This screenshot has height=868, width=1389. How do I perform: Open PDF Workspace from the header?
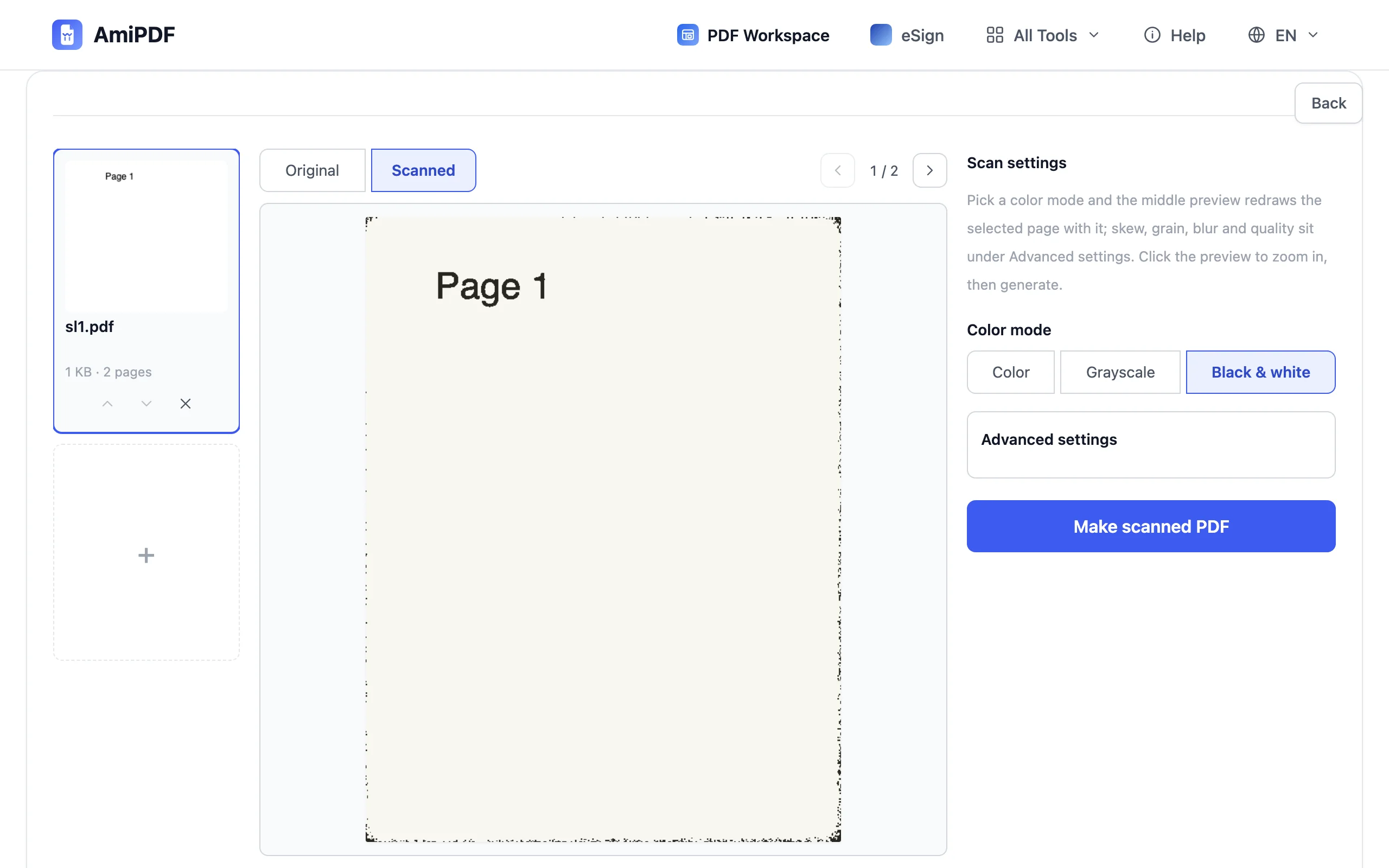pyautogui.click(x=753, y=35)
